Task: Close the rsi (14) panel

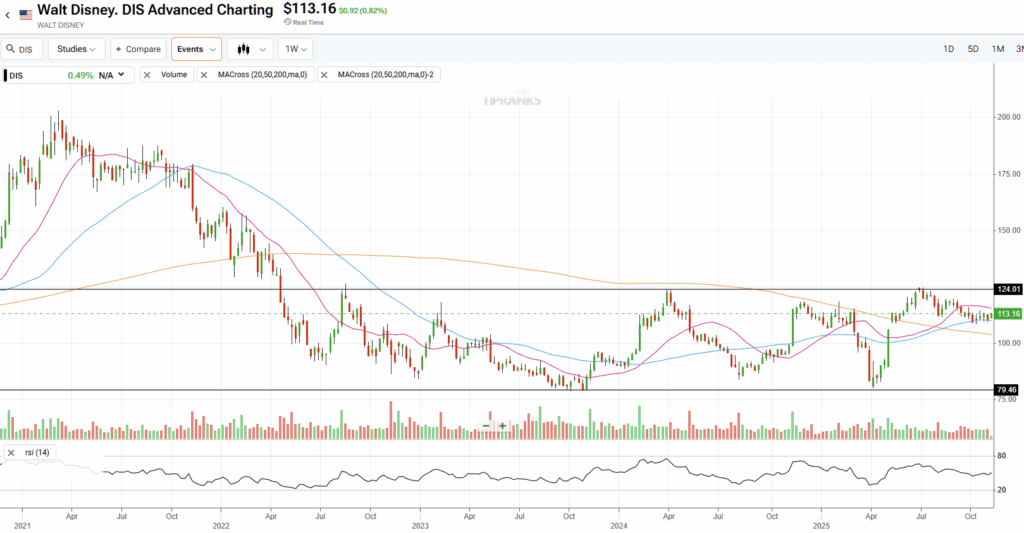Action: coord(11,453)
